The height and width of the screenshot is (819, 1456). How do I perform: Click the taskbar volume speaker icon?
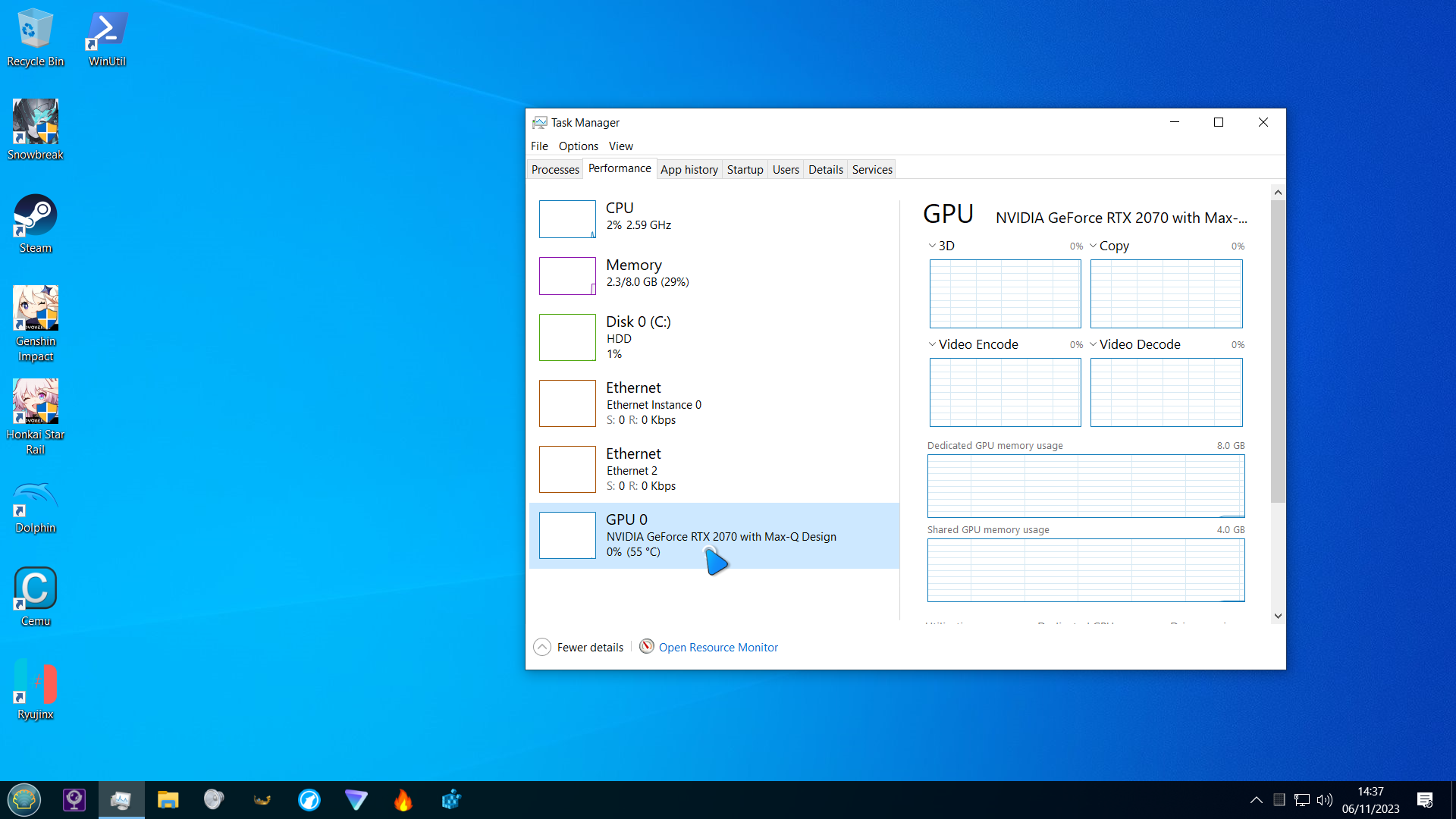tap(1324, 799)
